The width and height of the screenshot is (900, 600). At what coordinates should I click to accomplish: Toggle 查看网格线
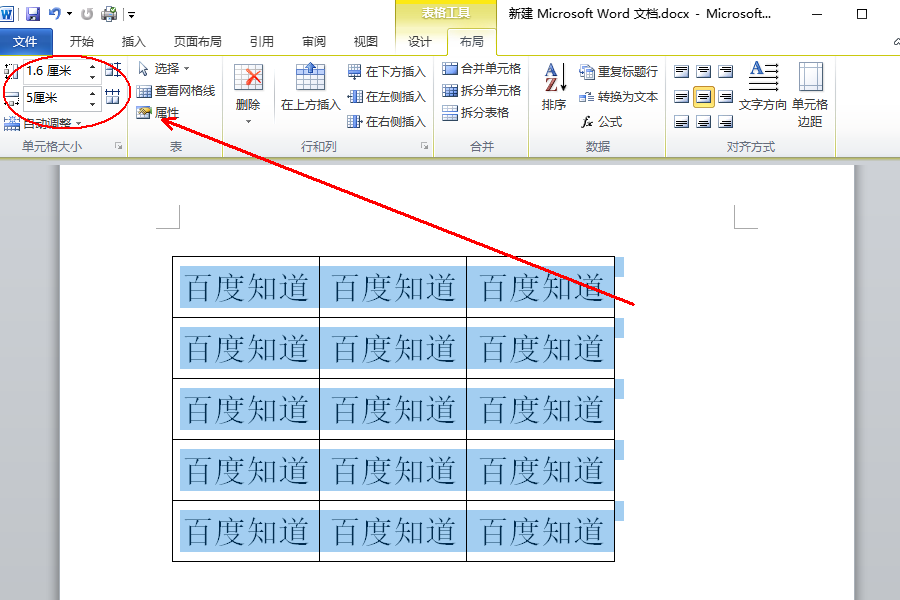pyautogui.click(x=176, y=91)
